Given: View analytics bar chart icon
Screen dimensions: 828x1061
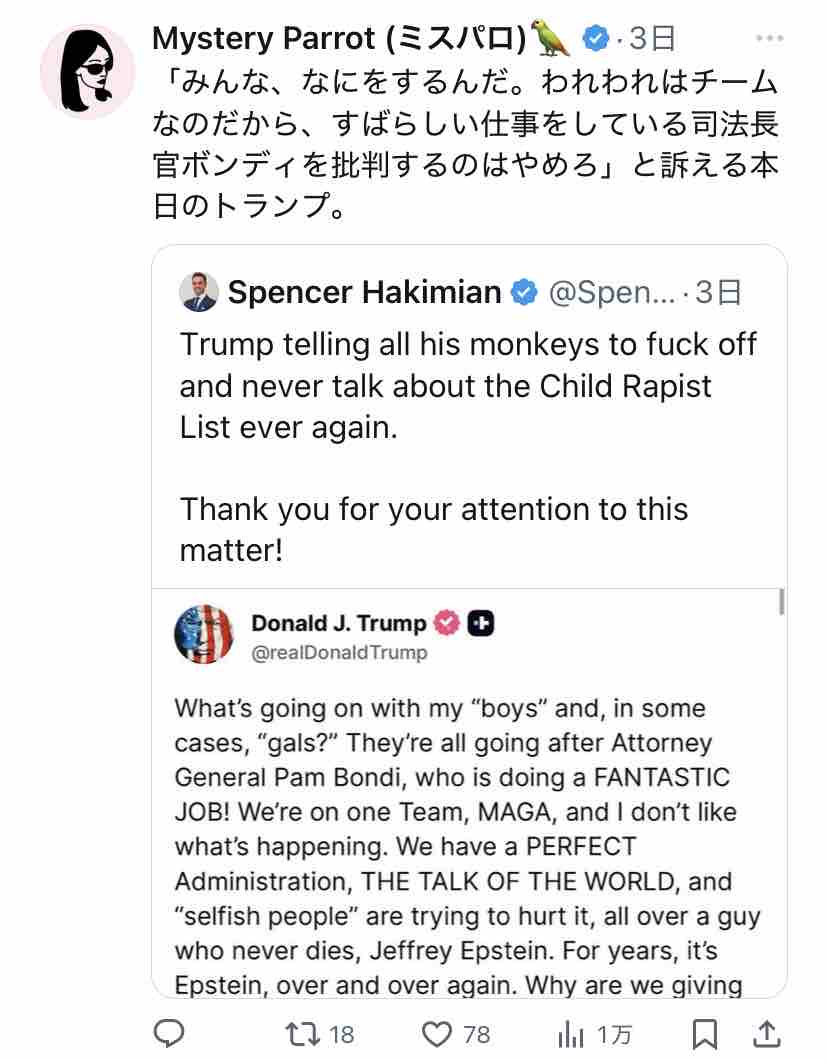Looking at the screenshot, I should (x=571, y=1035).
